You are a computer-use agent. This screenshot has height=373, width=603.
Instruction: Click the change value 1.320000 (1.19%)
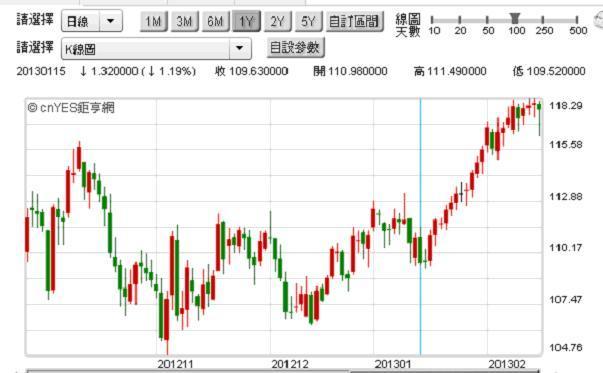click(138, 71)
